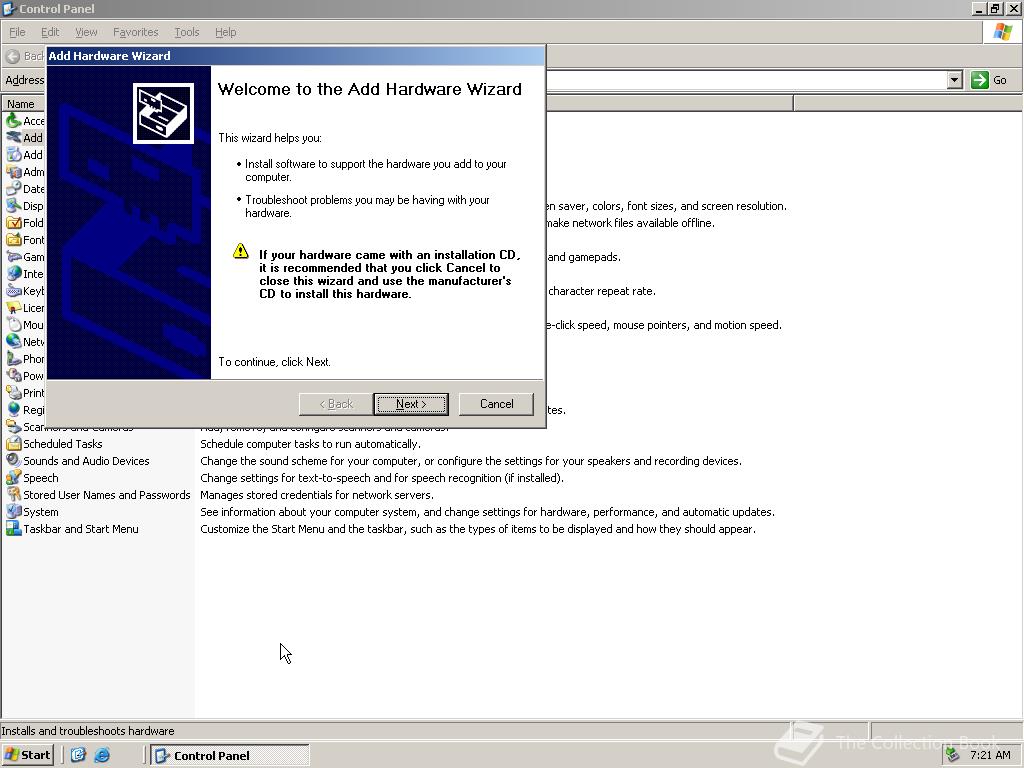Image resolution: width=1024 pixels, height=768 pixels.
Task: Click the Sounds and Audio Devices text
Action: [86, 461]
